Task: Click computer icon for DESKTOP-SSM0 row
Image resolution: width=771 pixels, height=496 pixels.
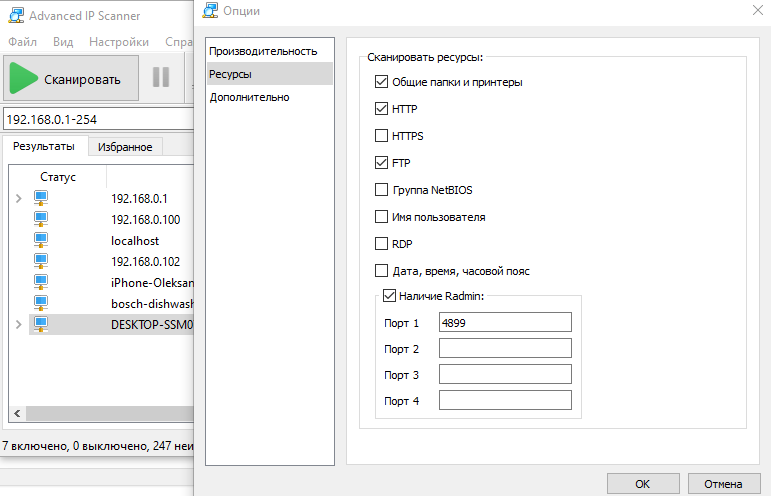Action: (41, 324)
